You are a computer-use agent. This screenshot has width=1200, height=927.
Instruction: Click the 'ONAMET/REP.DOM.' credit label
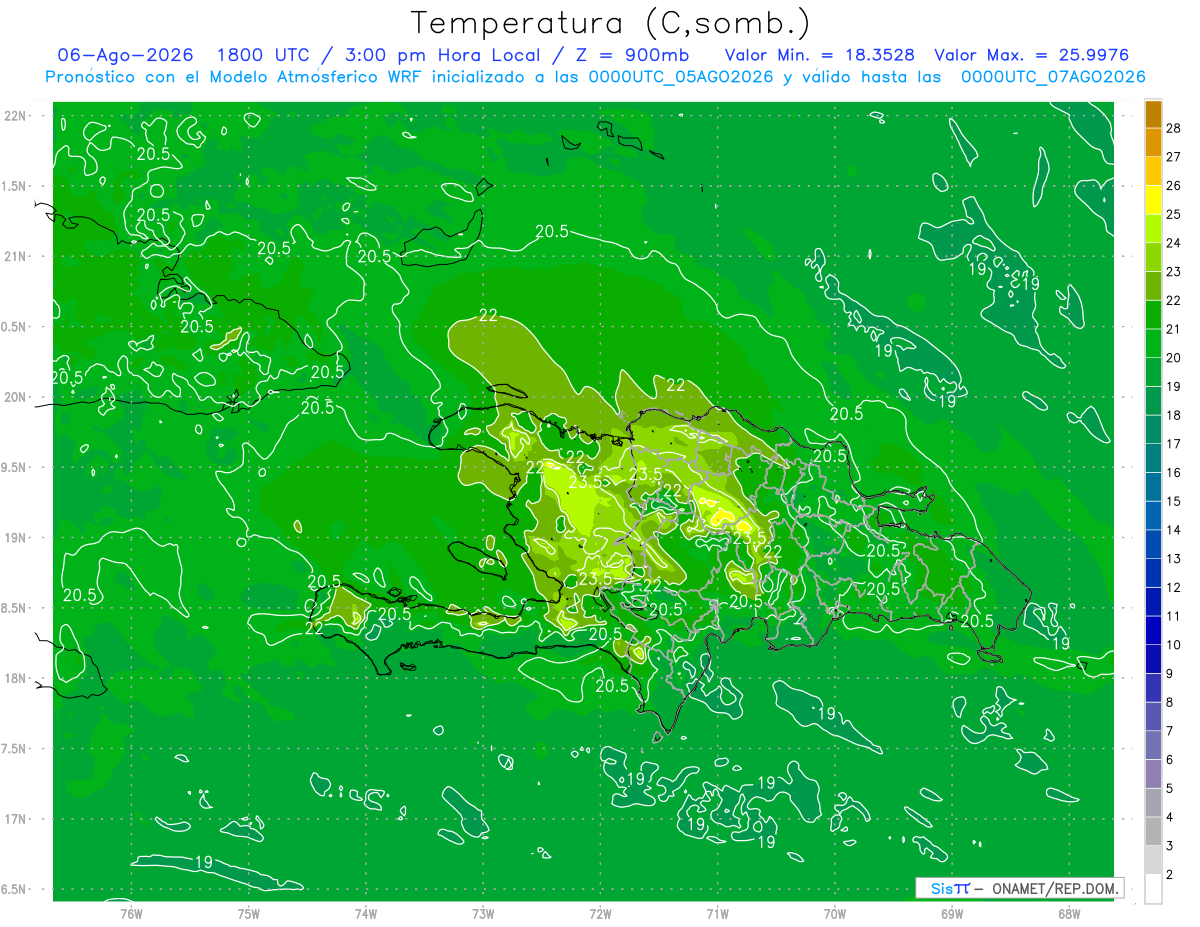click(1055, 888)
